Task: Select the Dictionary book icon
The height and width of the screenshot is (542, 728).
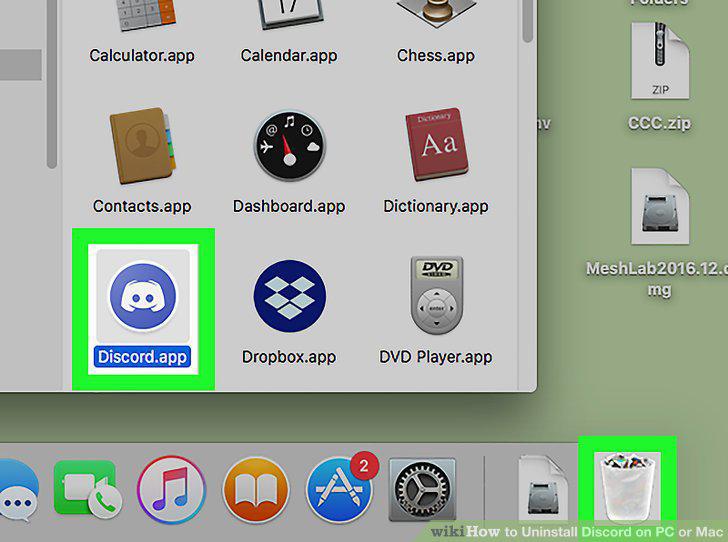Action: click(436, 144)
